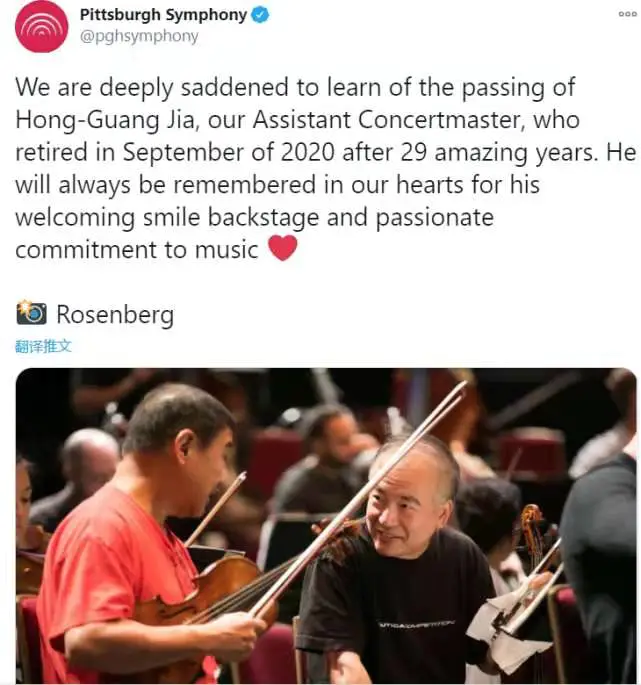Image resolution: width=641 pixels, height=685 pixels.
Task: Click the white lettering on black t-shirt
Action: (416, 624)
